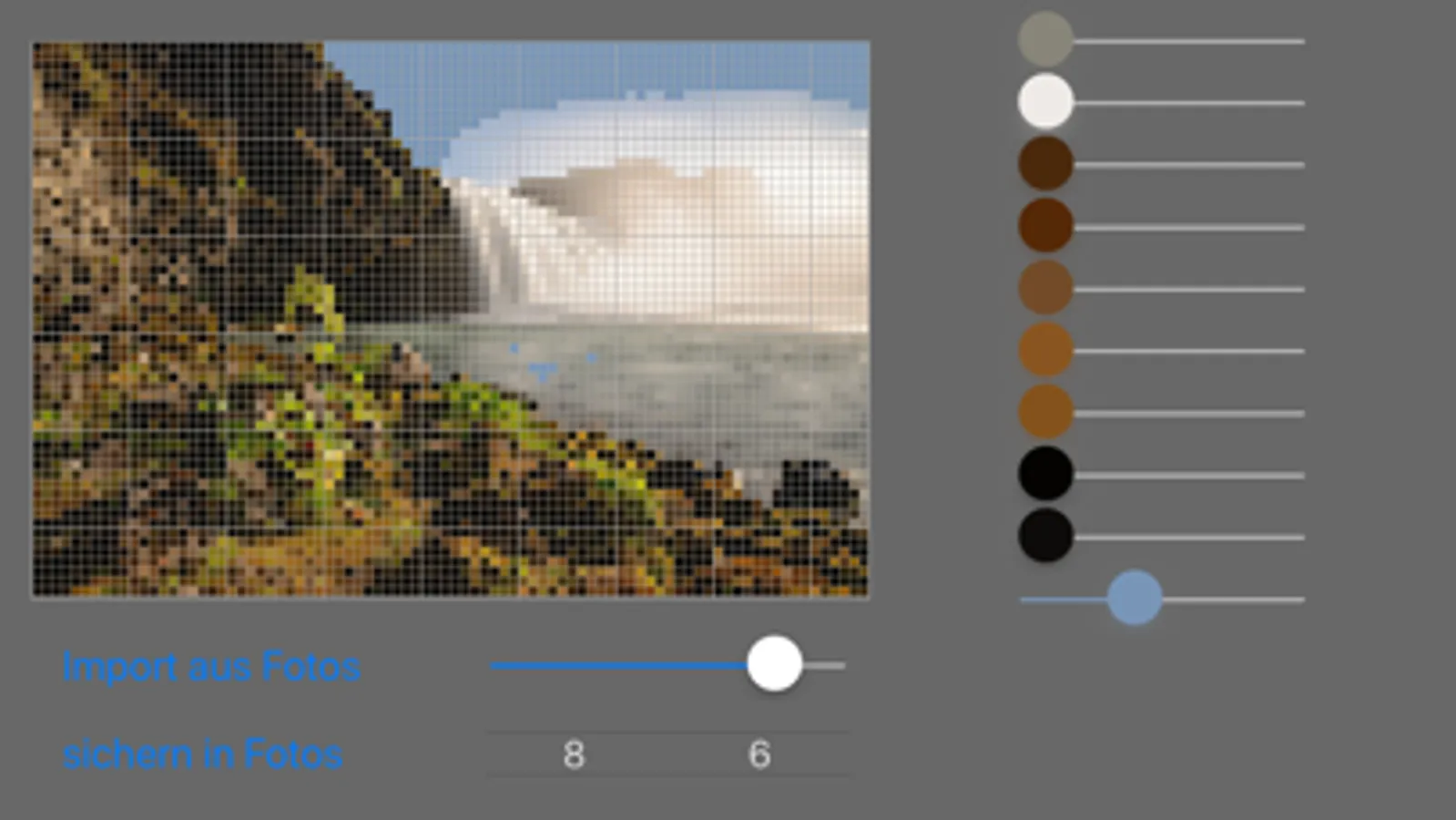This screenshot has height=820, width=1456.
Task: Click sichern in Fotos
Action: point(202,754)
